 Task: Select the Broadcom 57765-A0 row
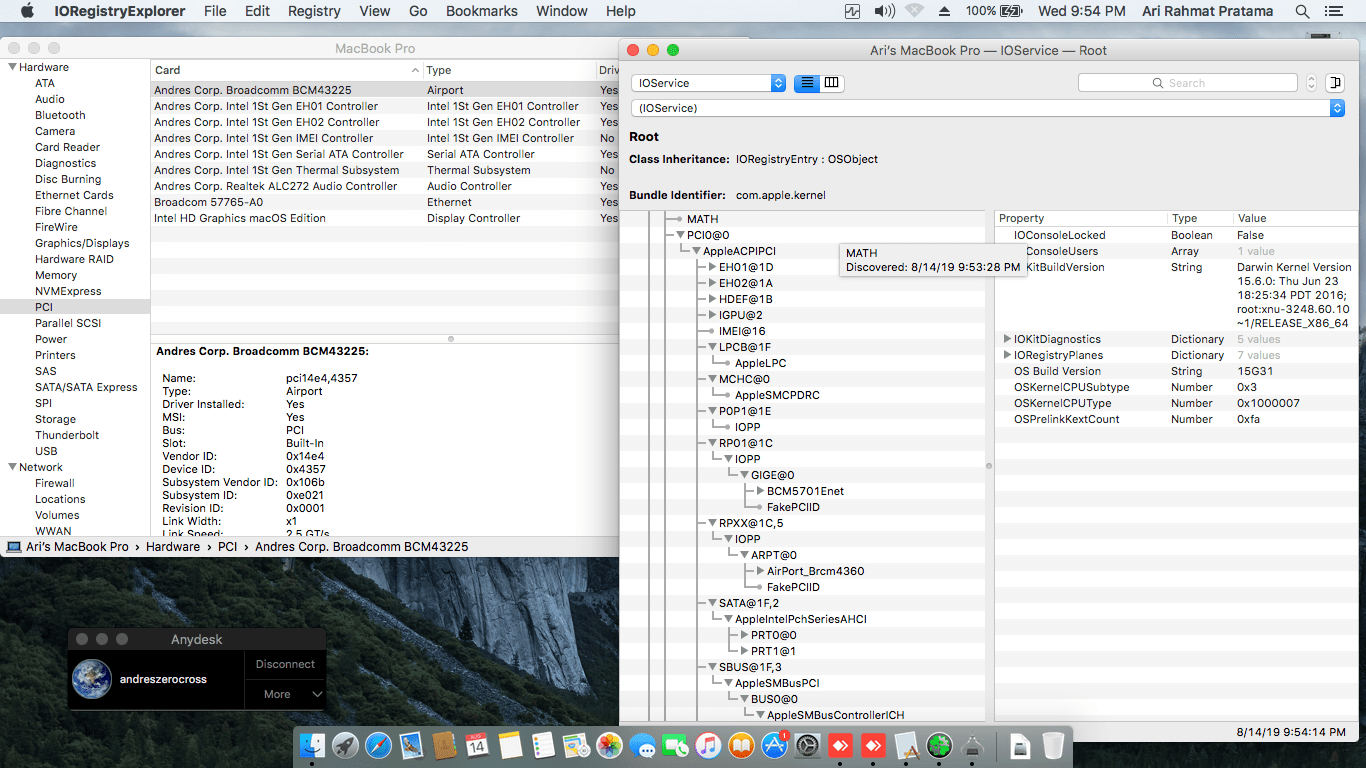[385, 202]
